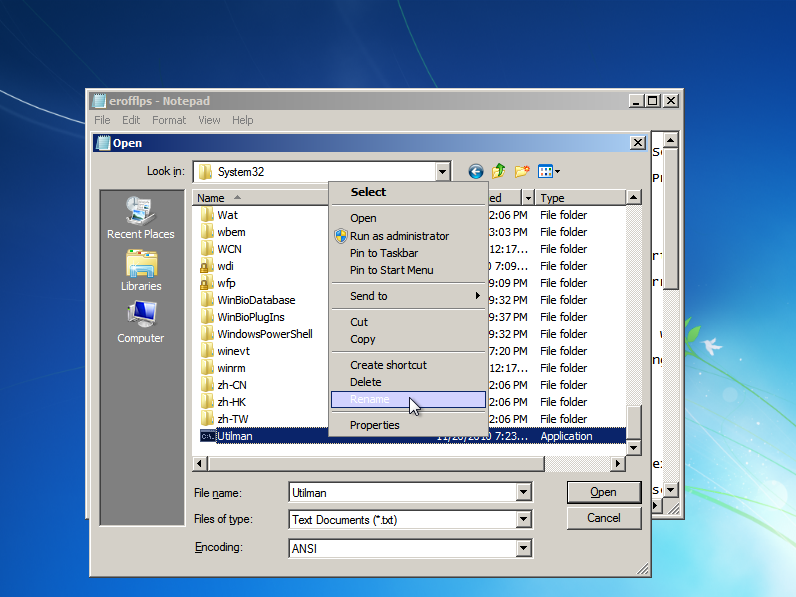Click the Cancel button
796x597 pixels.
603,518
